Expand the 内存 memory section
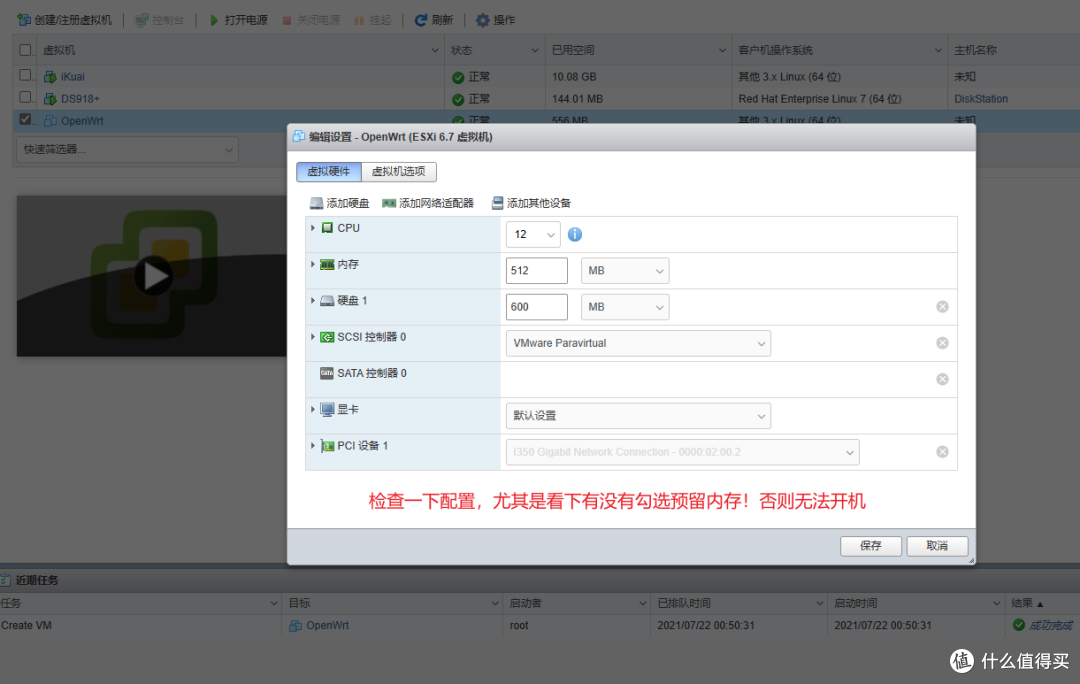1080x684 pixels. pos(313,264)
